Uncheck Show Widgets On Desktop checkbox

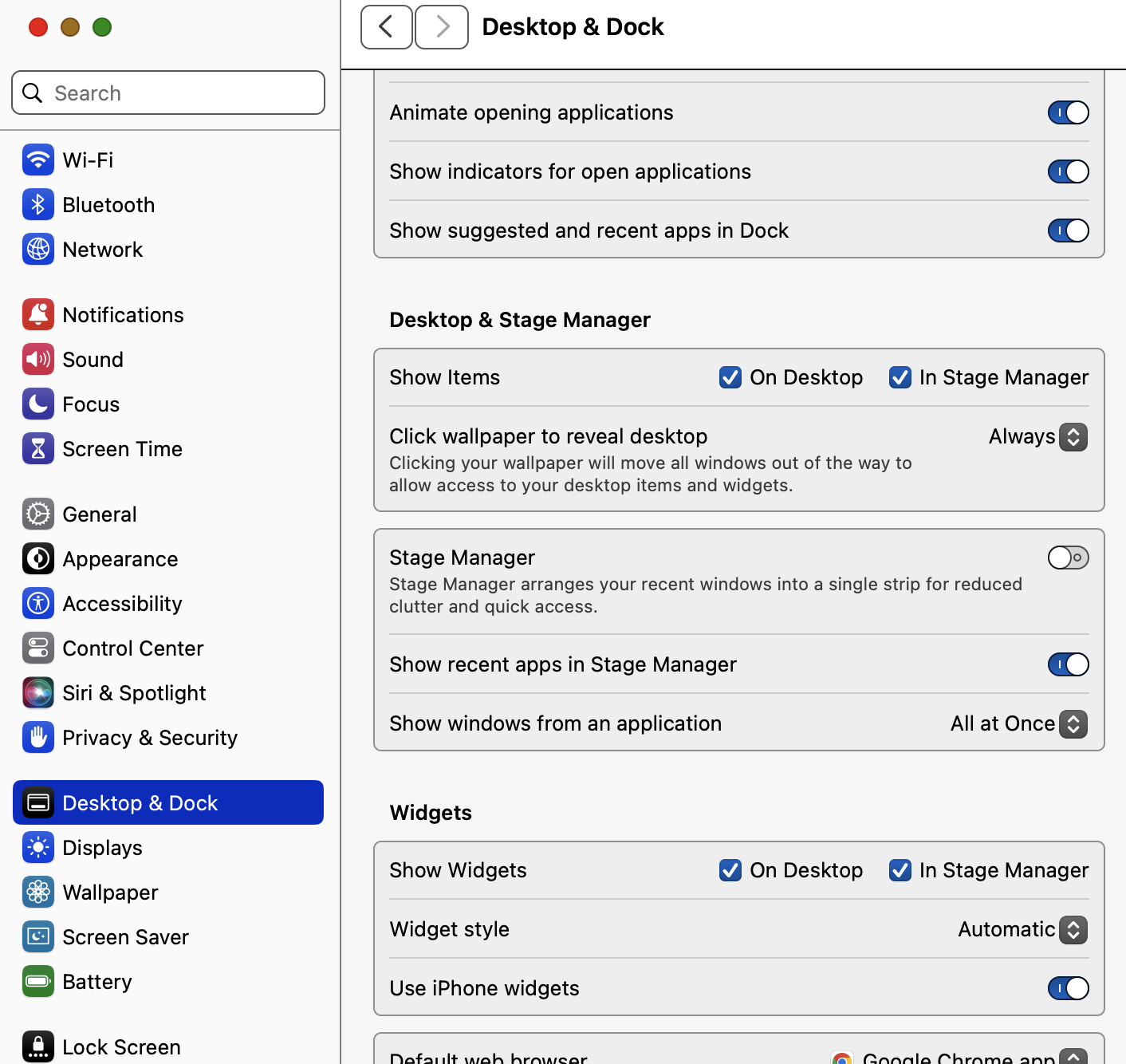coord(730,870)
